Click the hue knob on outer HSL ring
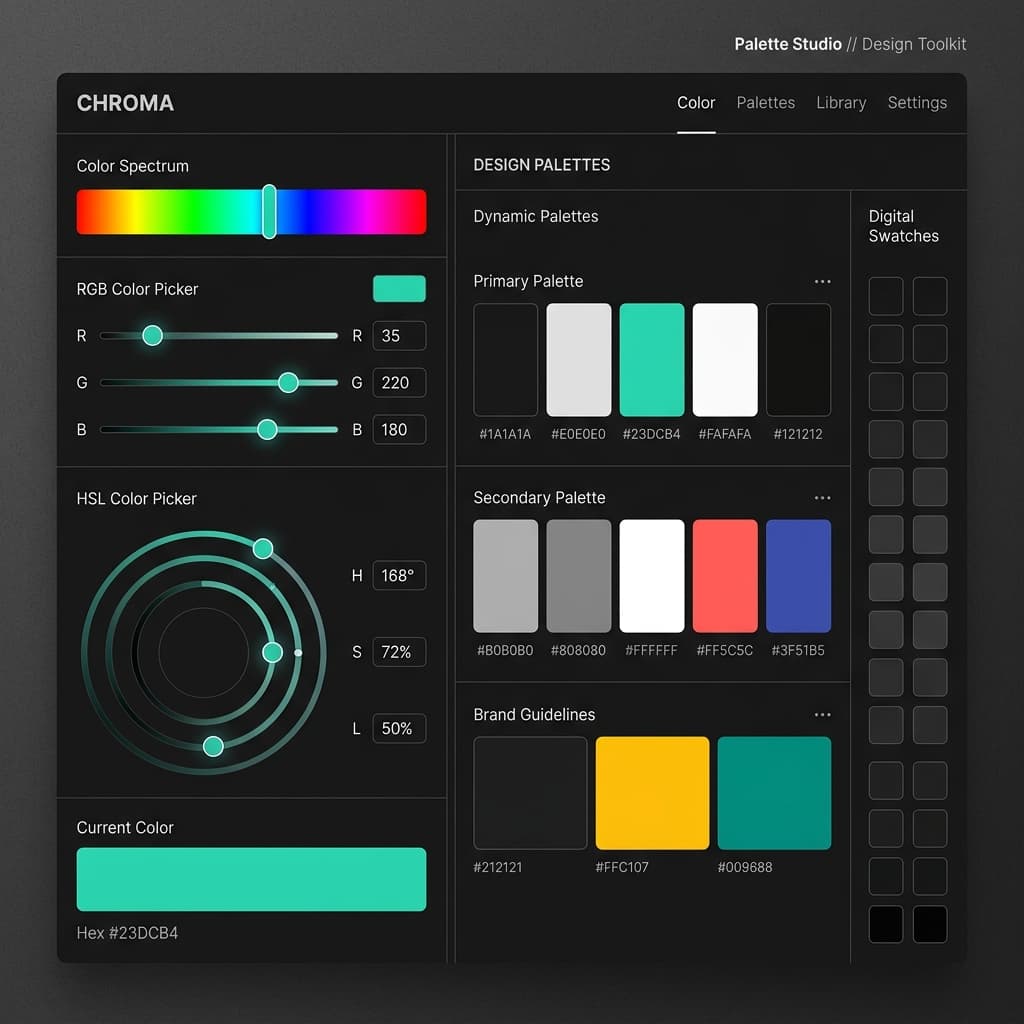Viewport: 1024px width, 1024px height. pos(263,549)
